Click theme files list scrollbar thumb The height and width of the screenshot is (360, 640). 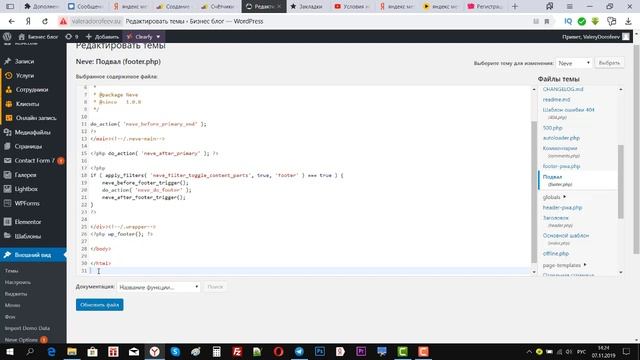(621, 182)
